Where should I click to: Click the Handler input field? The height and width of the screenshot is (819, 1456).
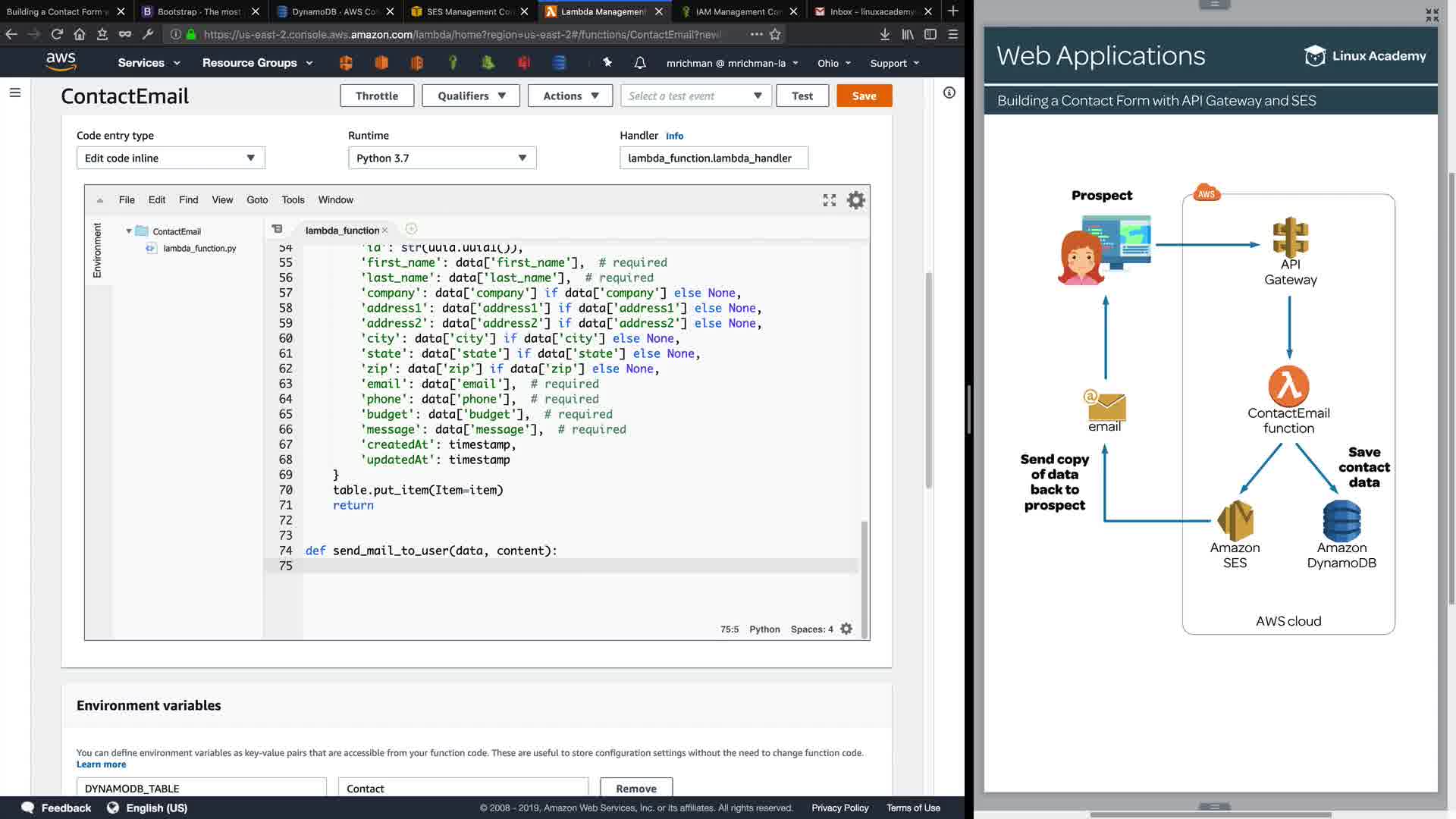click(x=713, y=158)
